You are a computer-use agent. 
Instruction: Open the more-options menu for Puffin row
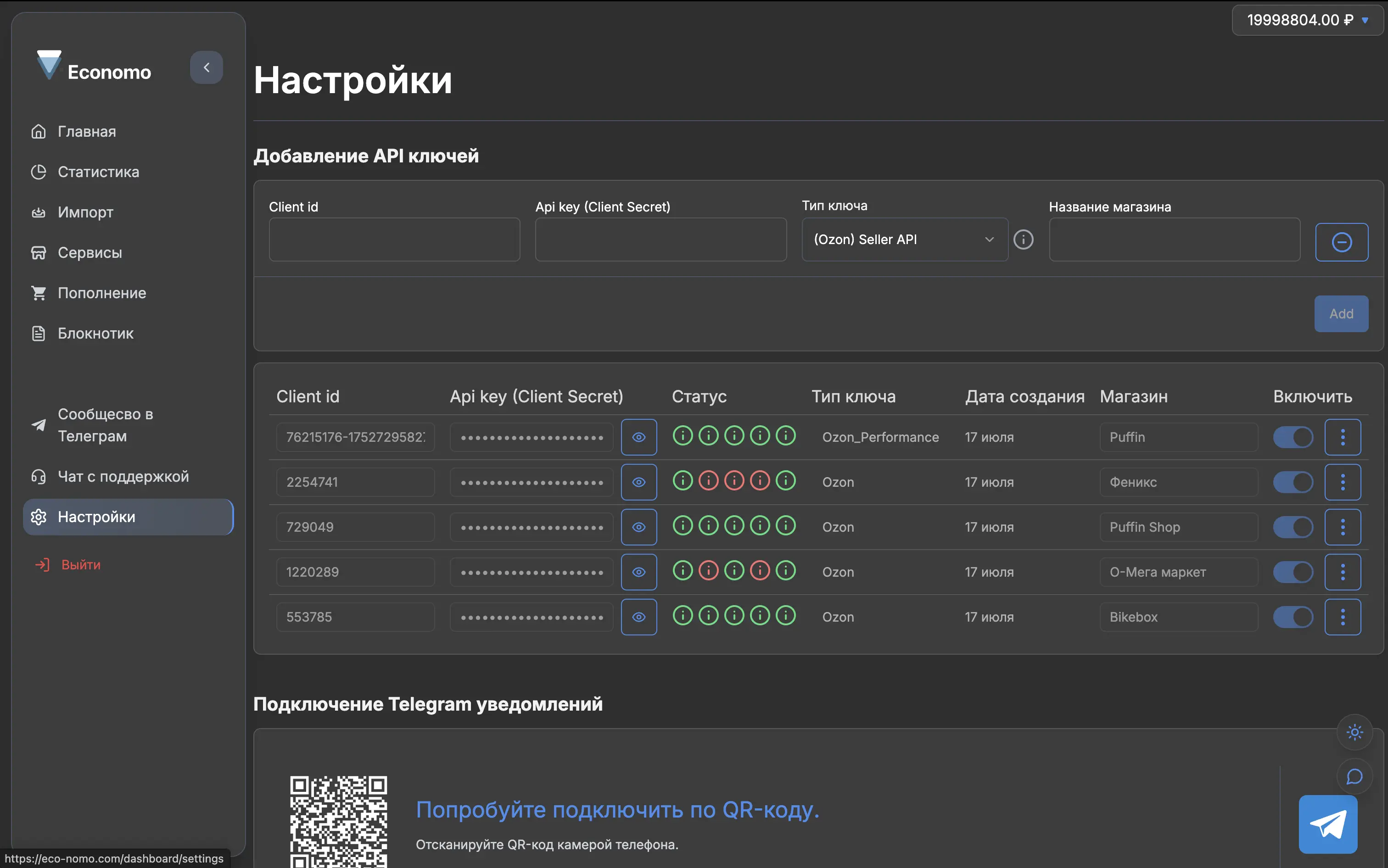[1343, 438]
